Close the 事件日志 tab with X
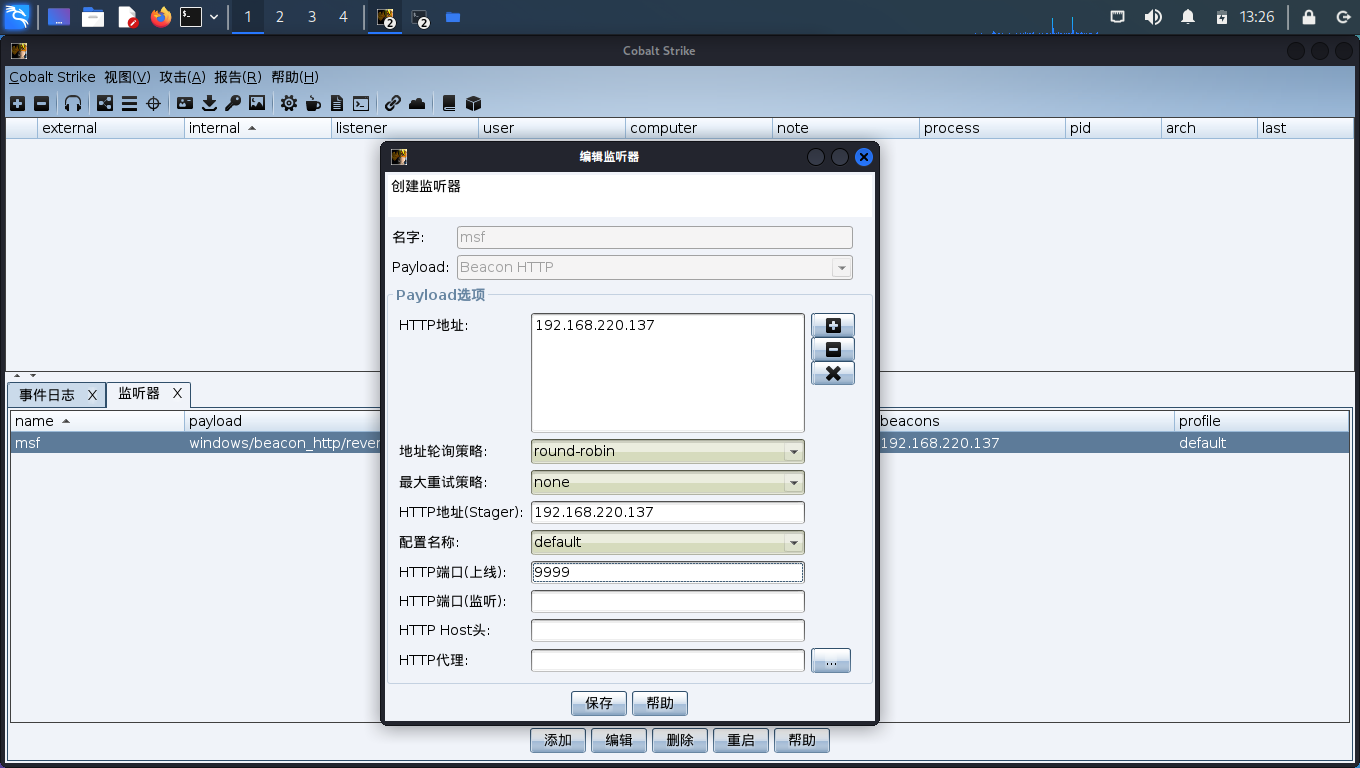 92,395
